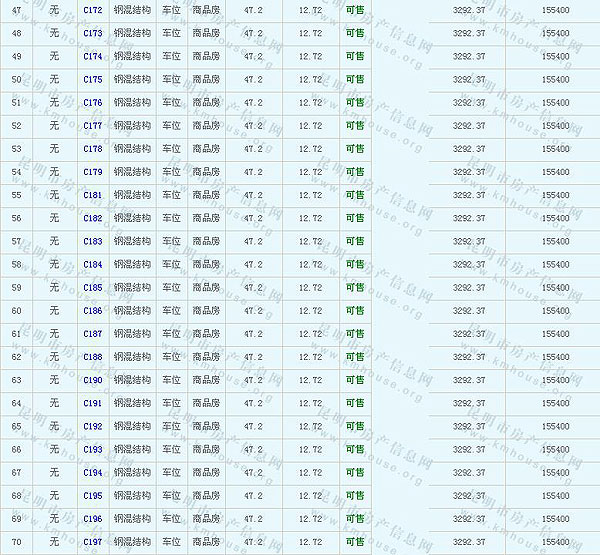Screen dimensions: 600x555
Task: Click the C195 unit link
Action: [93, 496]
